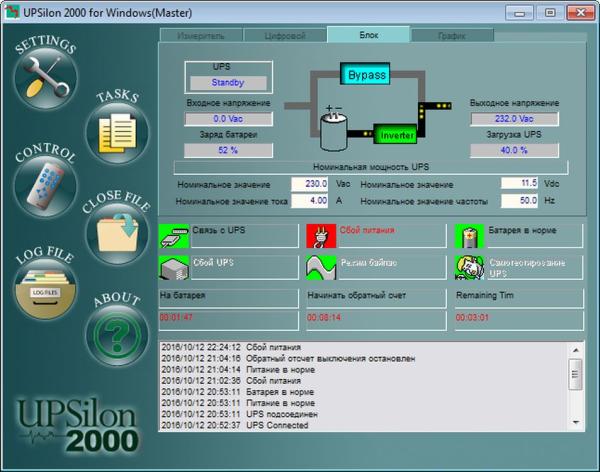Viewport: 600px width, 472px height.
Task: Click the green Inverter block
Action: [x=395, y=134]
